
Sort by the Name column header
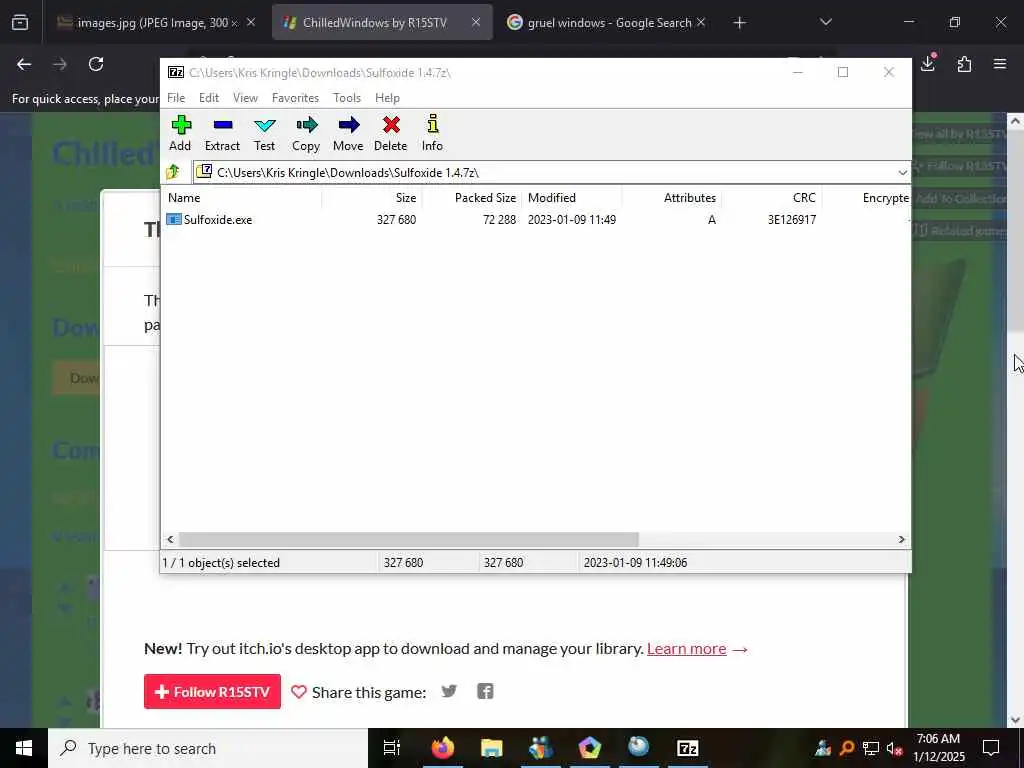click(241, 198)
